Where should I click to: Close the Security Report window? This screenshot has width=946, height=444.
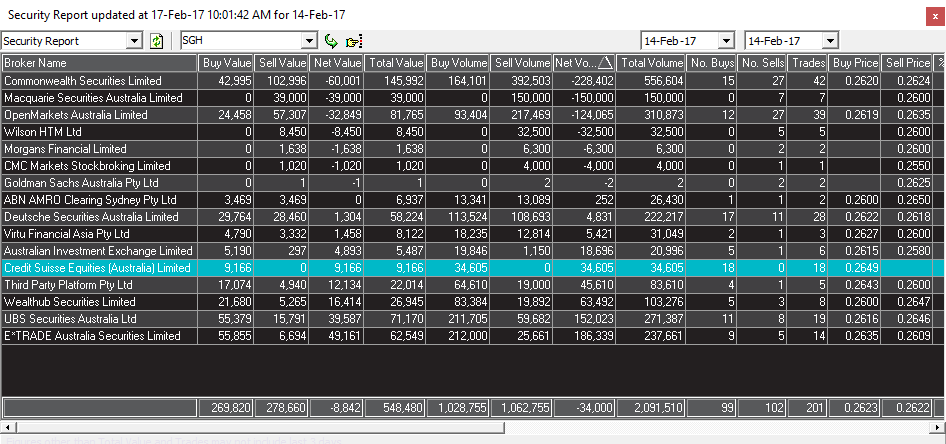(935, 17)
